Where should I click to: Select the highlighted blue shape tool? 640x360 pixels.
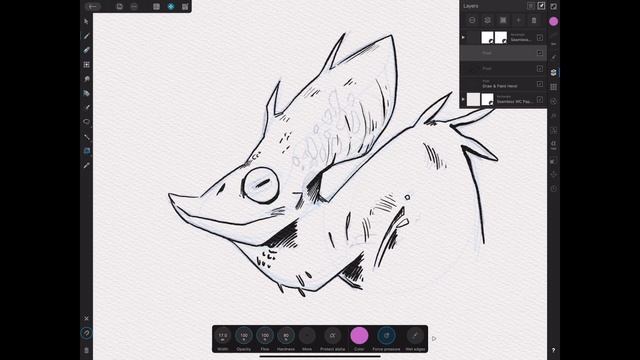(x=86, y=151)
